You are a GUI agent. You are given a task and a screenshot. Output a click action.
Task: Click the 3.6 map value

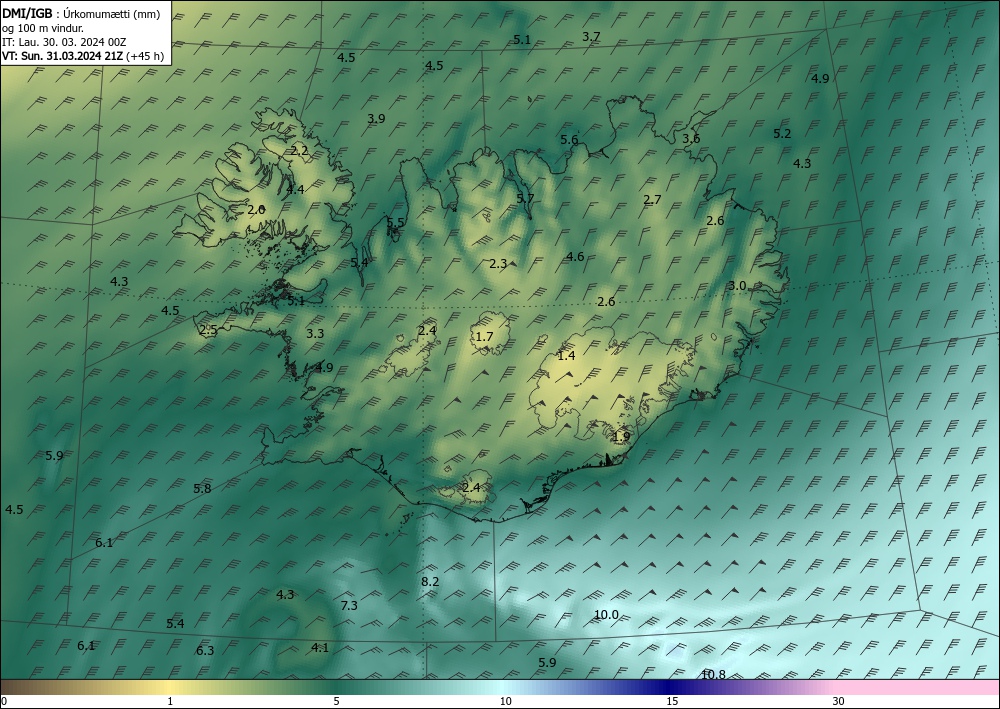(x=691, y=138)
